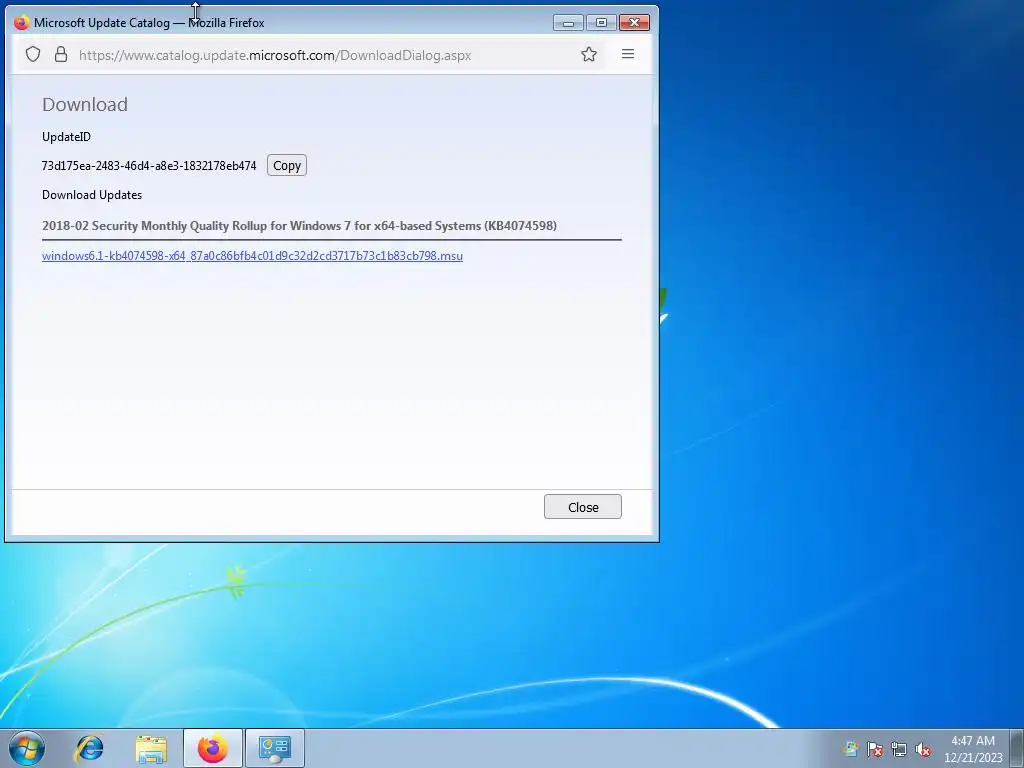Click the UpdateID label
Screen dimensions: 1024x768
click(x=66, y=136)
